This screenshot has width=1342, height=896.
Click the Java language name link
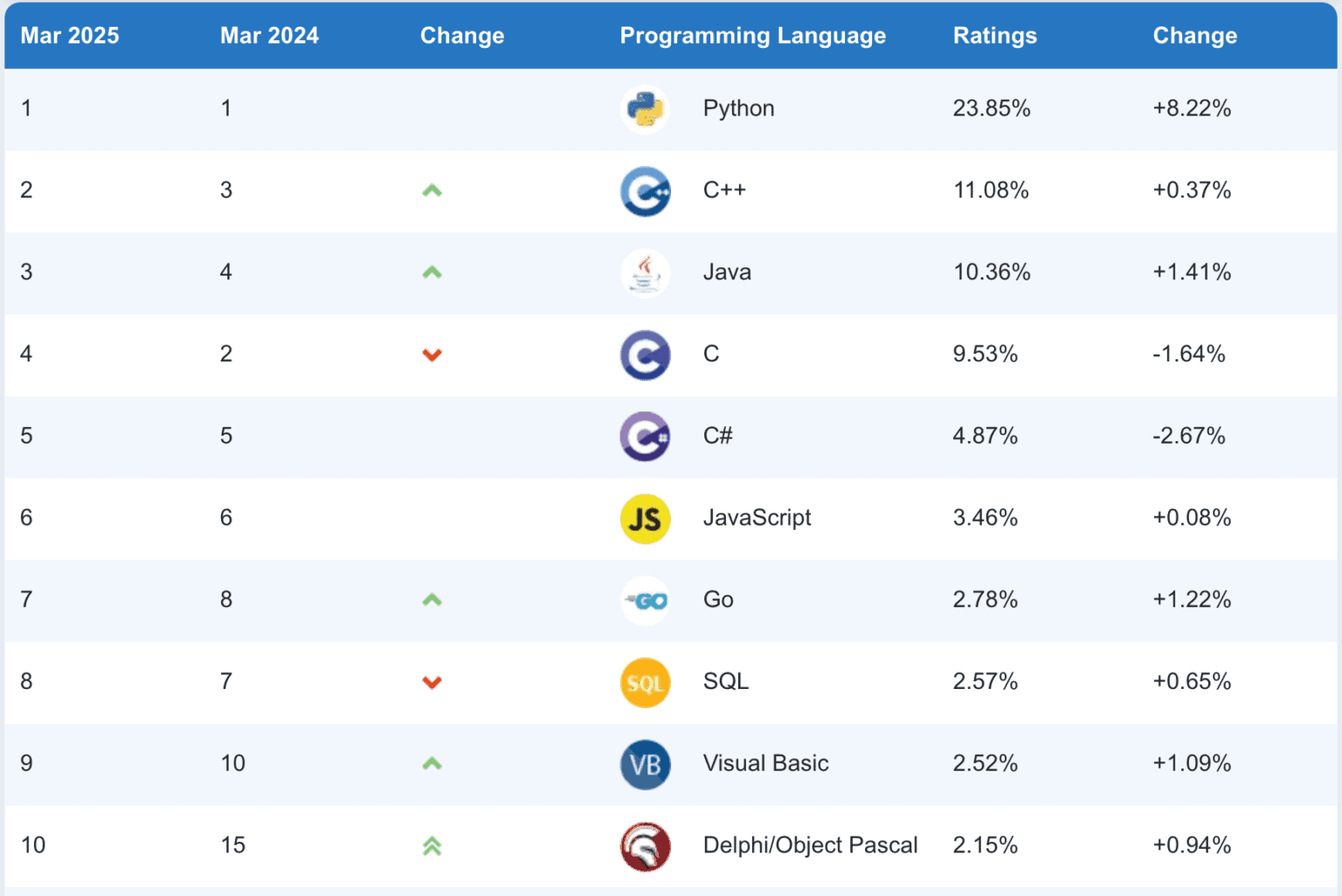(726, 272)
